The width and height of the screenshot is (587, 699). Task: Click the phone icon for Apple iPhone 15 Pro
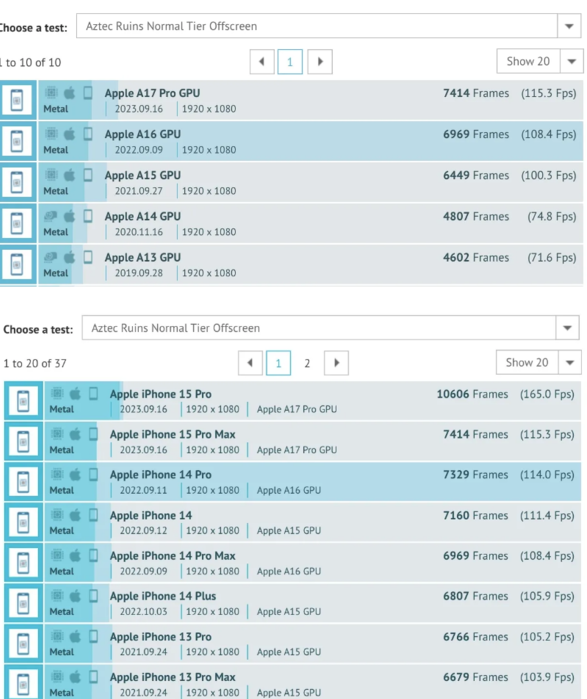23,401
